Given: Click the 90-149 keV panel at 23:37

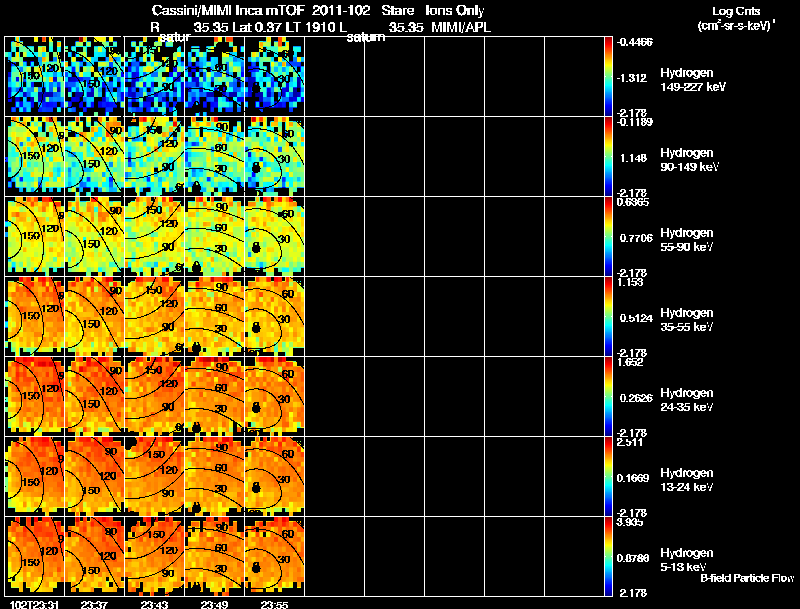Looking at the screenshot, I should [94, 156].
